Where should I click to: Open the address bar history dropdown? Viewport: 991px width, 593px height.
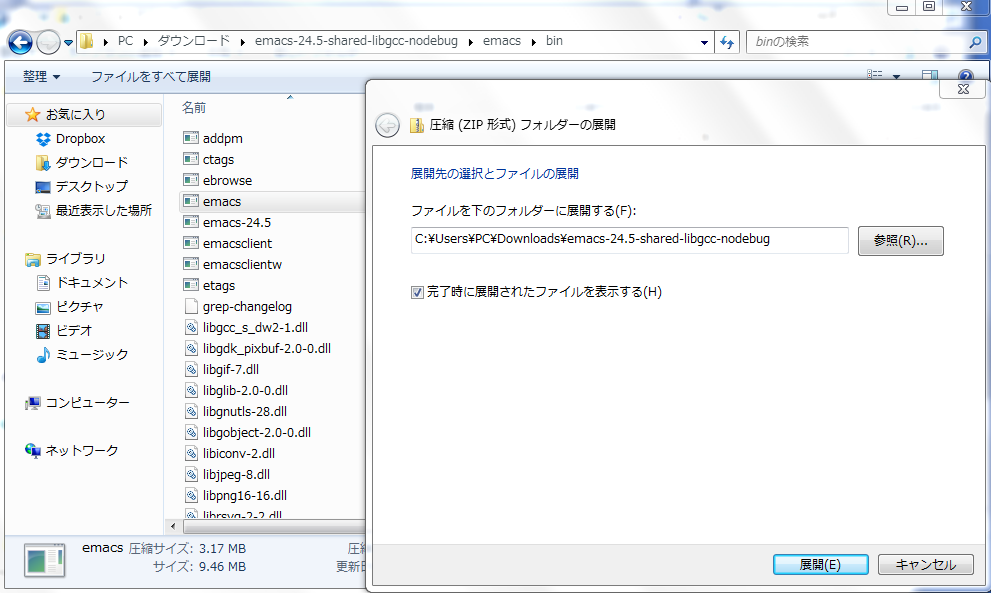click(x=704, y=42)
